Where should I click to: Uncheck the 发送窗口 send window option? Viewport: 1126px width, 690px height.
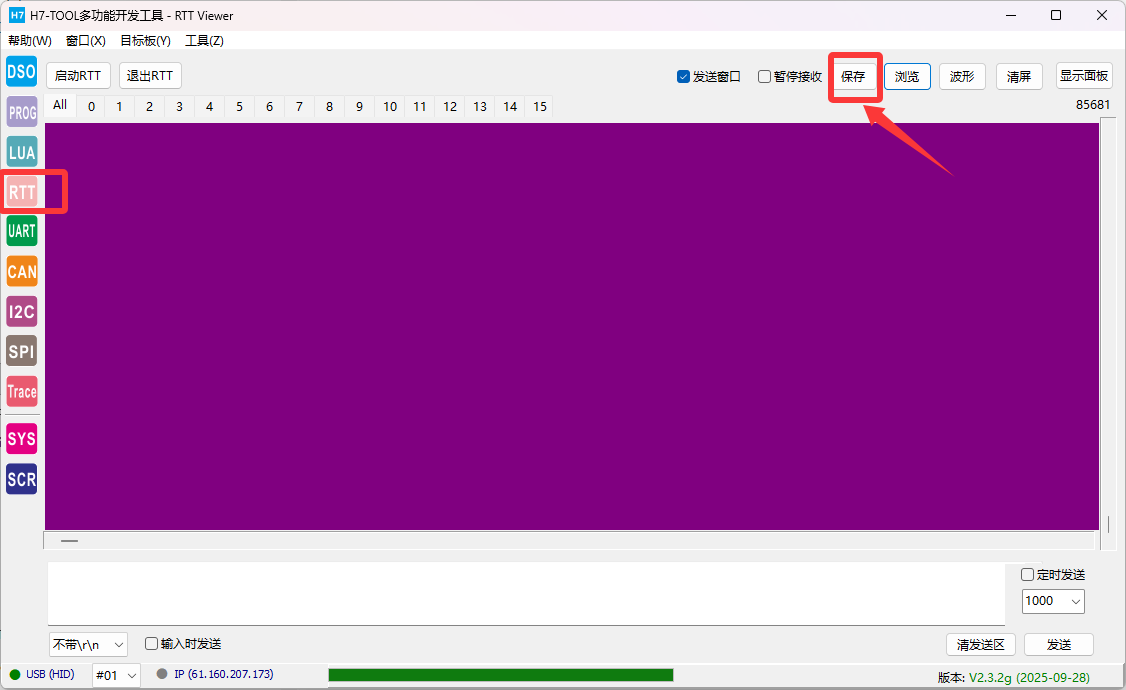[x=684, y=75]
